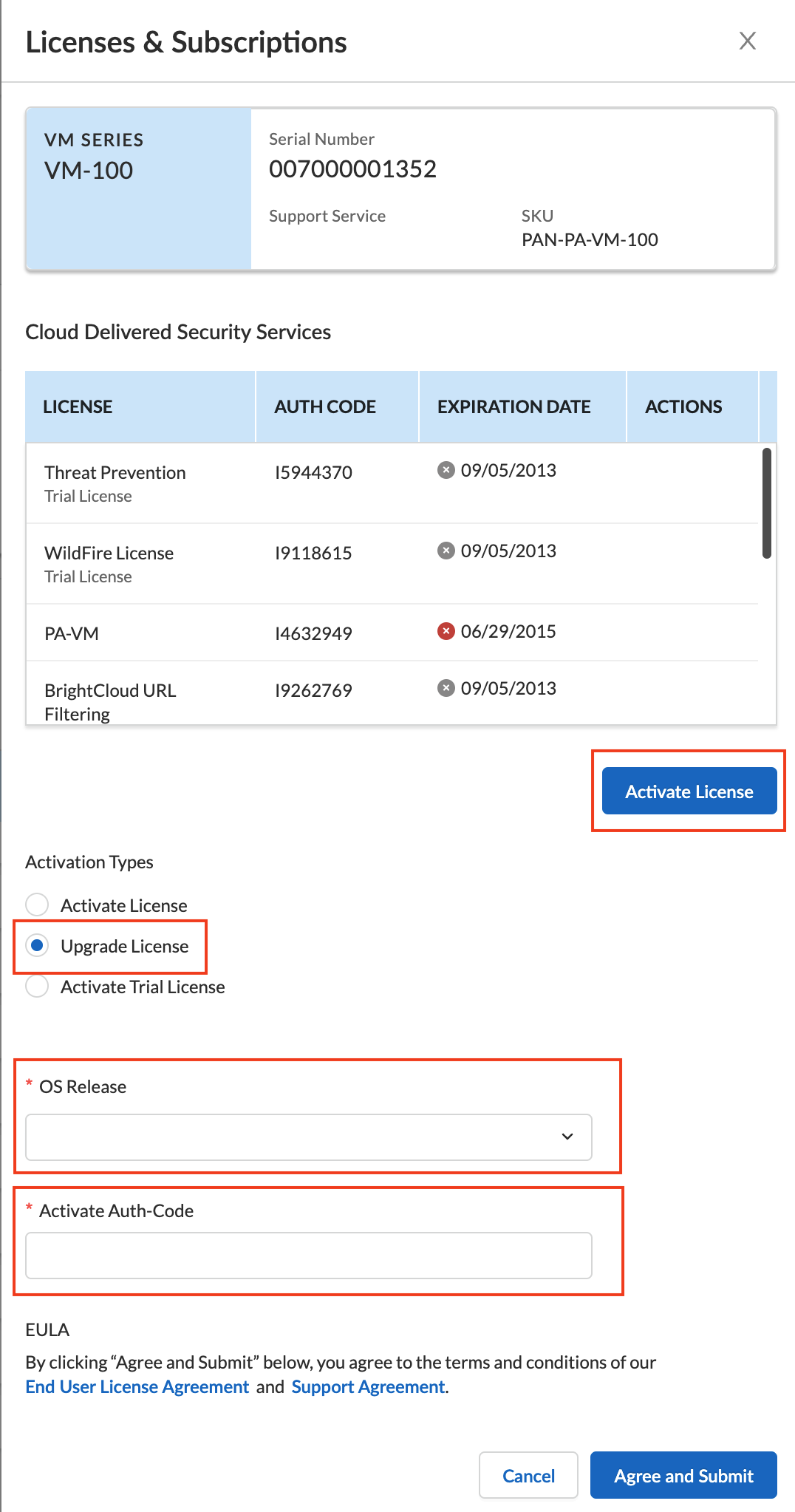Open the End User License Agreement link
Image resolution: width=795 pixels, height=1512 pixels.
click(137, 1386)
